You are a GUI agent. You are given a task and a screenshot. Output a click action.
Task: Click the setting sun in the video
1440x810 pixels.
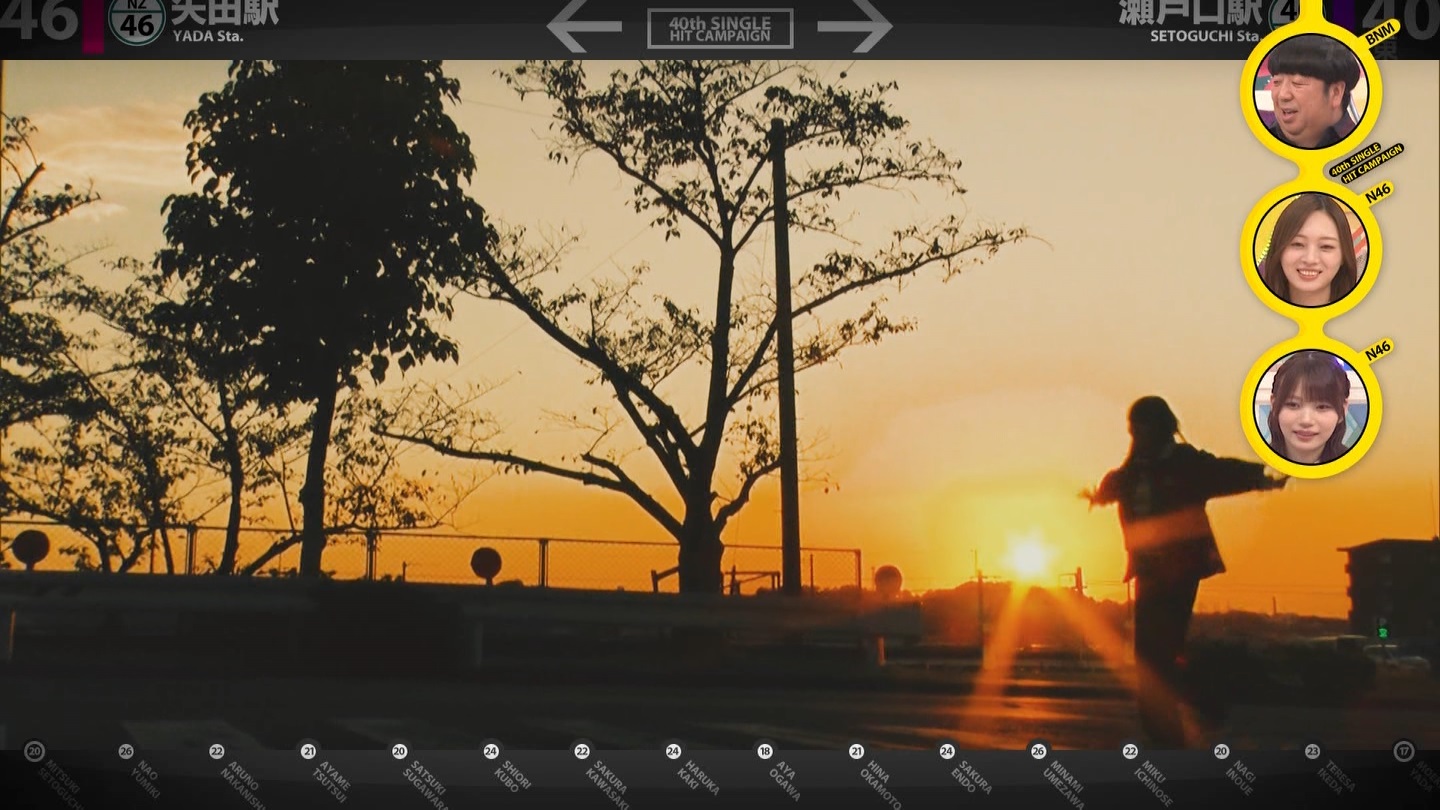(x=1028, y=557)
